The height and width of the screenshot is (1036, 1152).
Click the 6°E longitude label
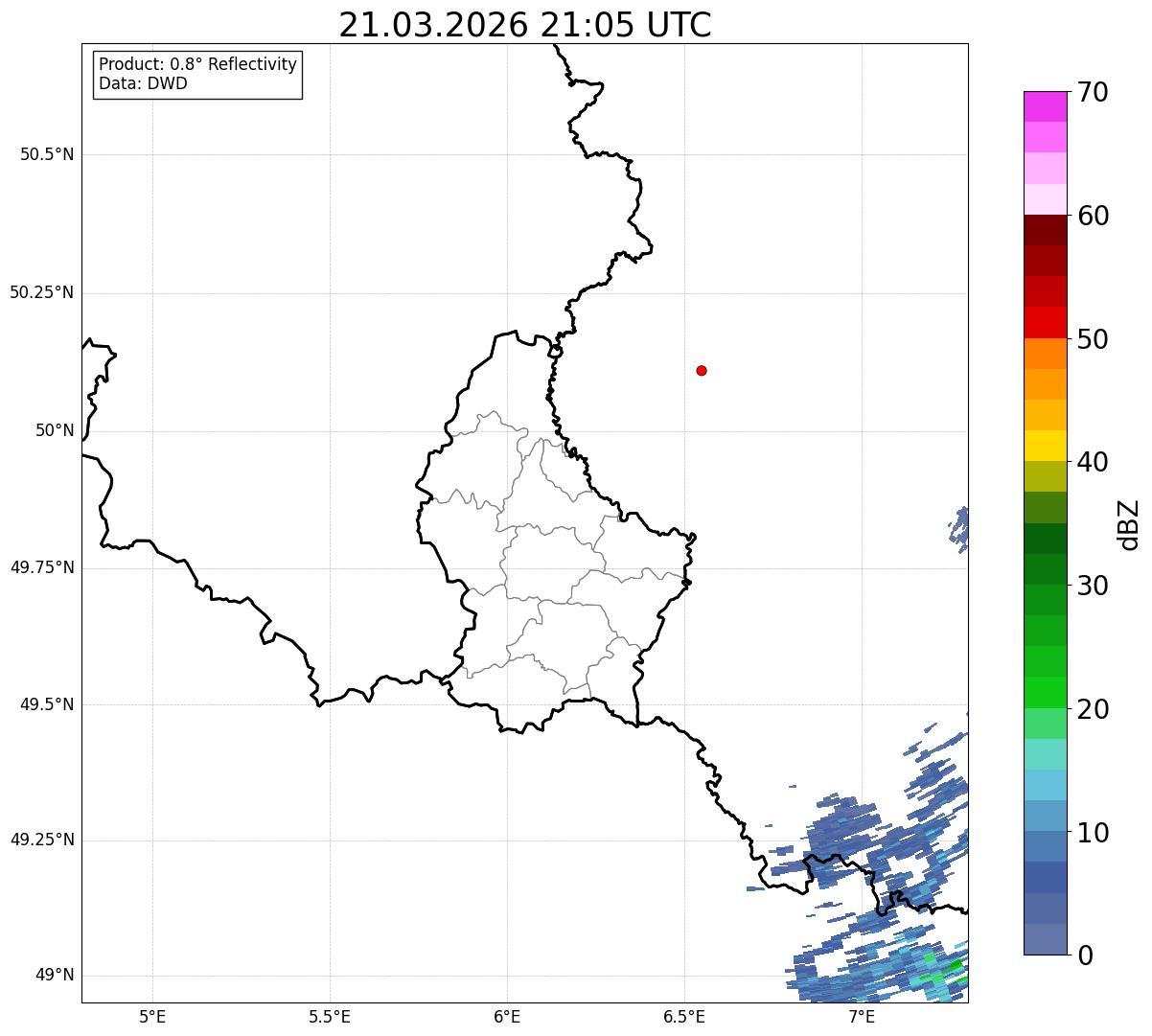[x=507, y=1016]
